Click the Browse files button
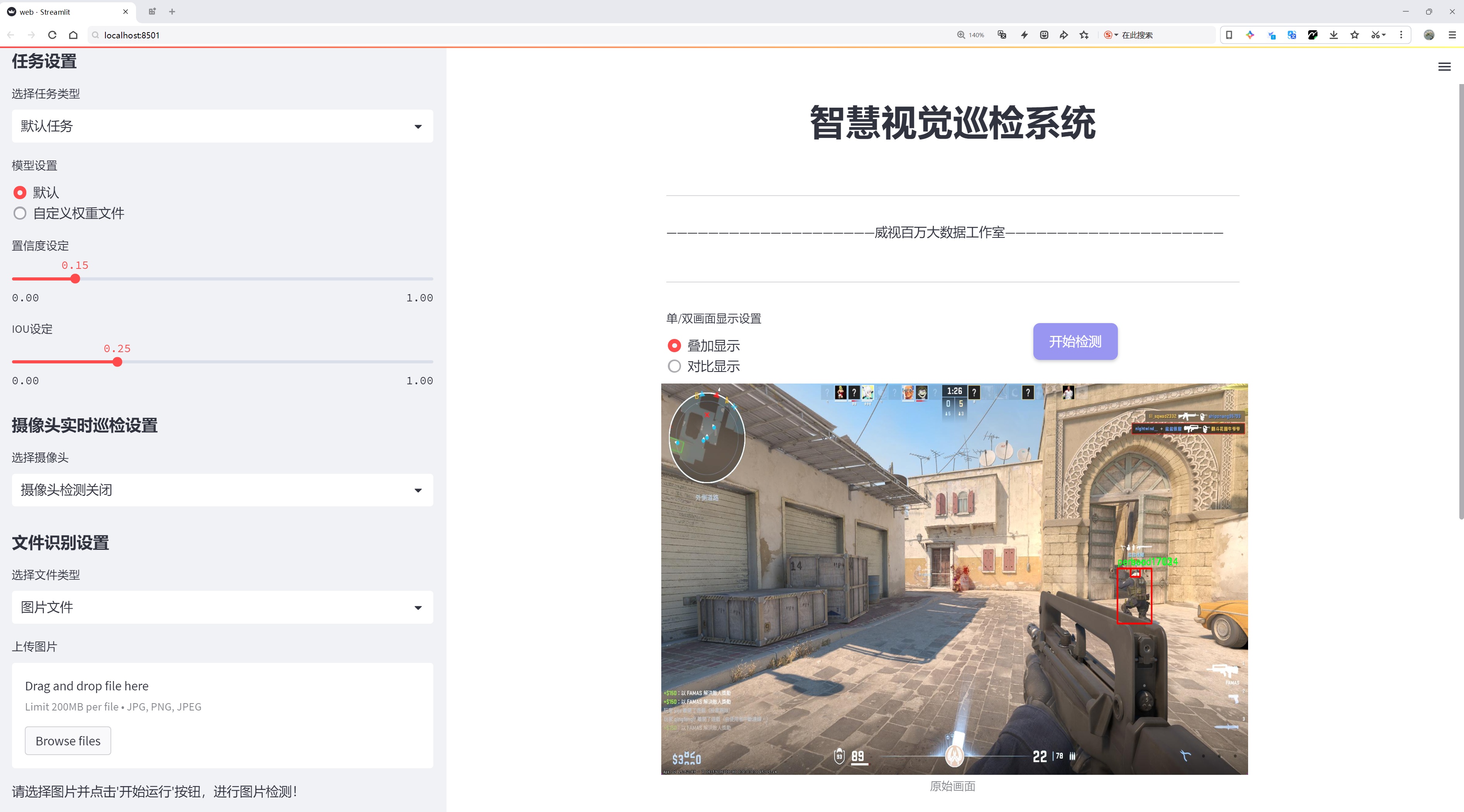This screenshot has height=812, width=1464. (x=67, y=741)
